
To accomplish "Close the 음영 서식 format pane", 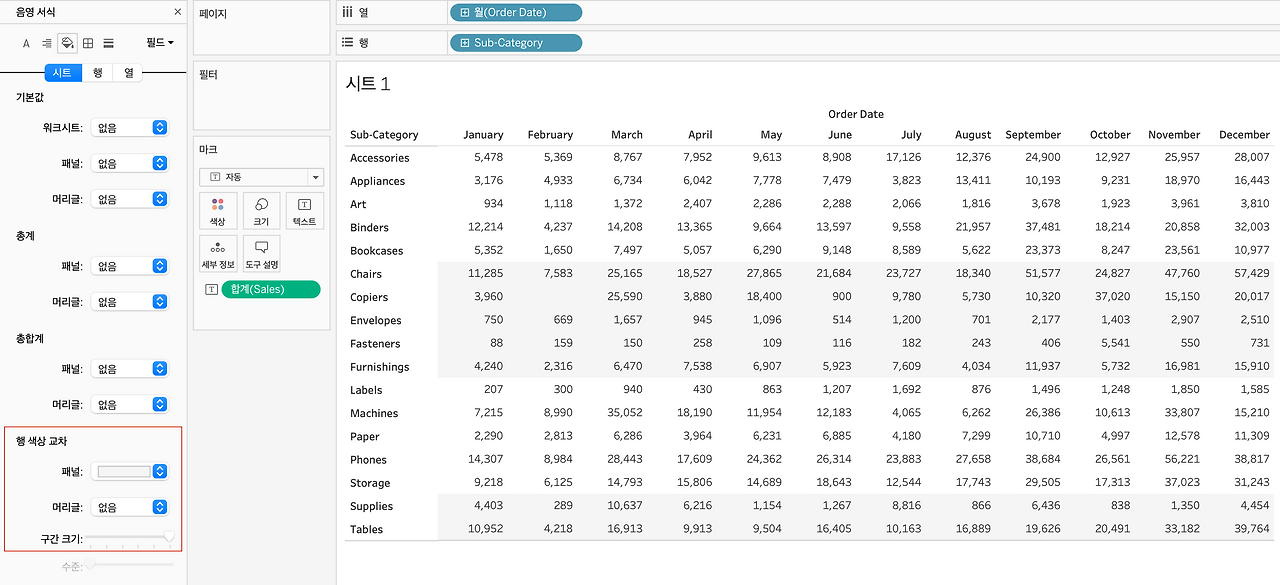I will [177, 12].
